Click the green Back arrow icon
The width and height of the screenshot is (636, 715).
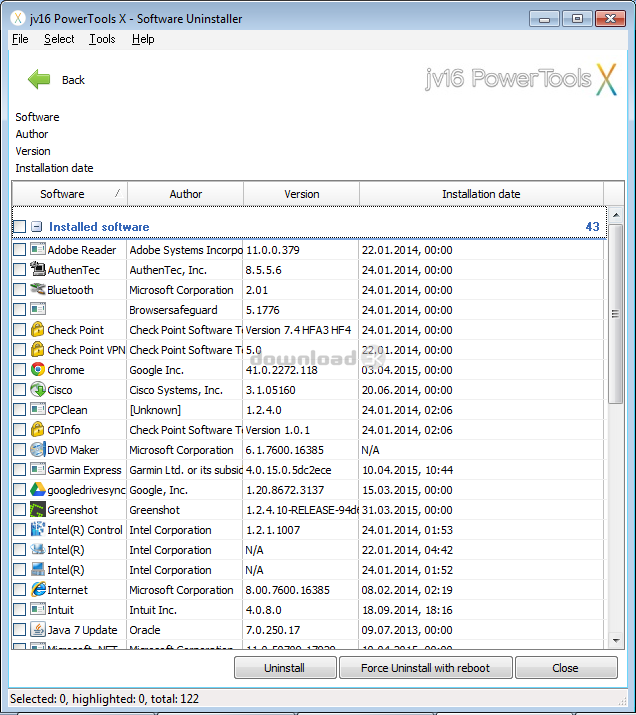click(39, 79)
